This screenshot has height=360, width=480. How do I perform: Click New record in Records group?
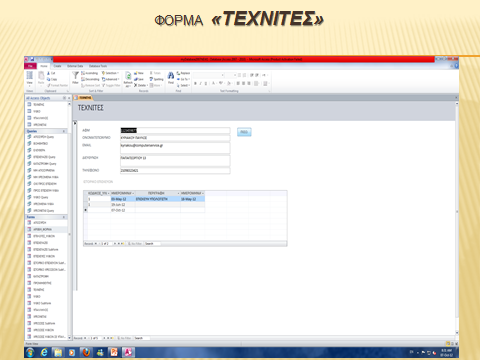(139, 73)
